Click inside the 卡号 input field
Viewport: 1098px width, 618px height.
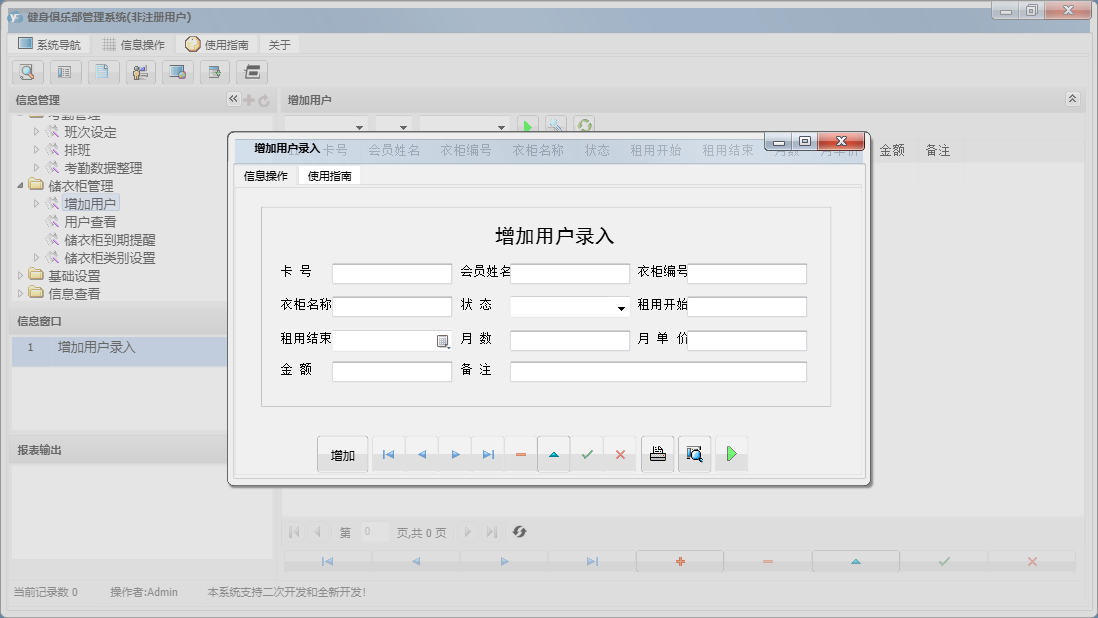point(391,272)
